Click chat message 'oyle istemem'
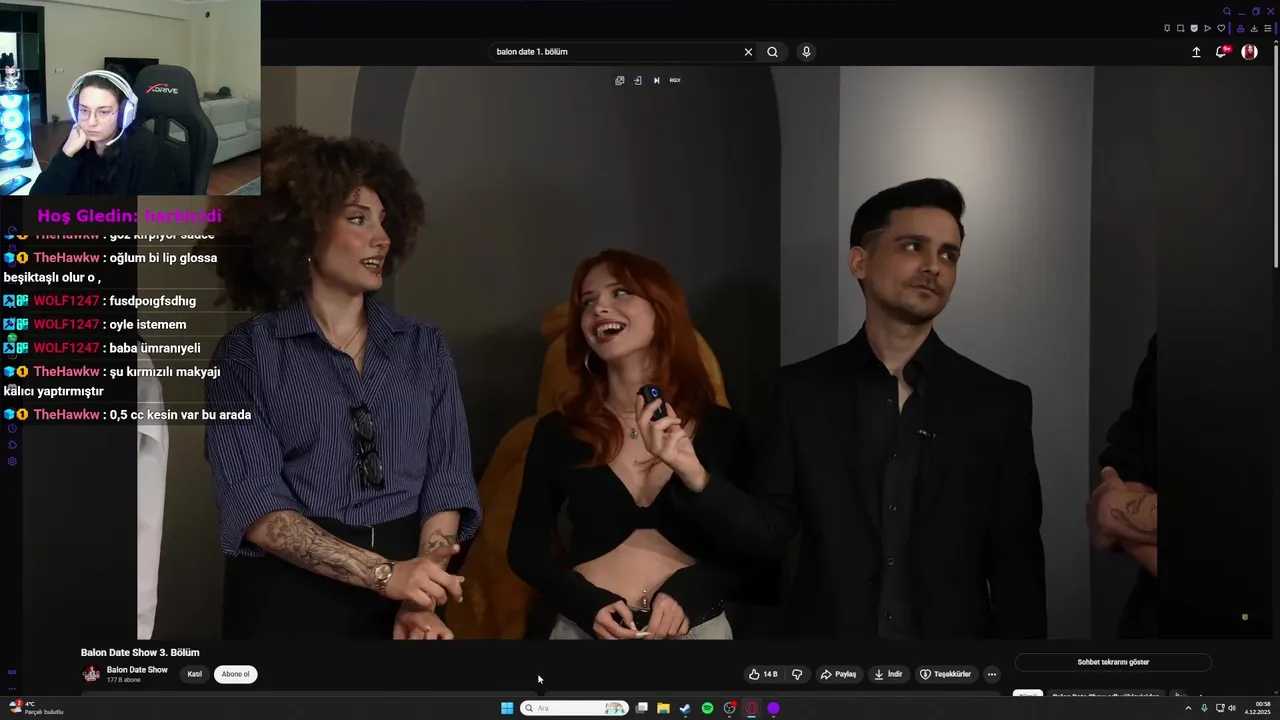Viewport: 1280px width, 720px height. tap(148, 325)
